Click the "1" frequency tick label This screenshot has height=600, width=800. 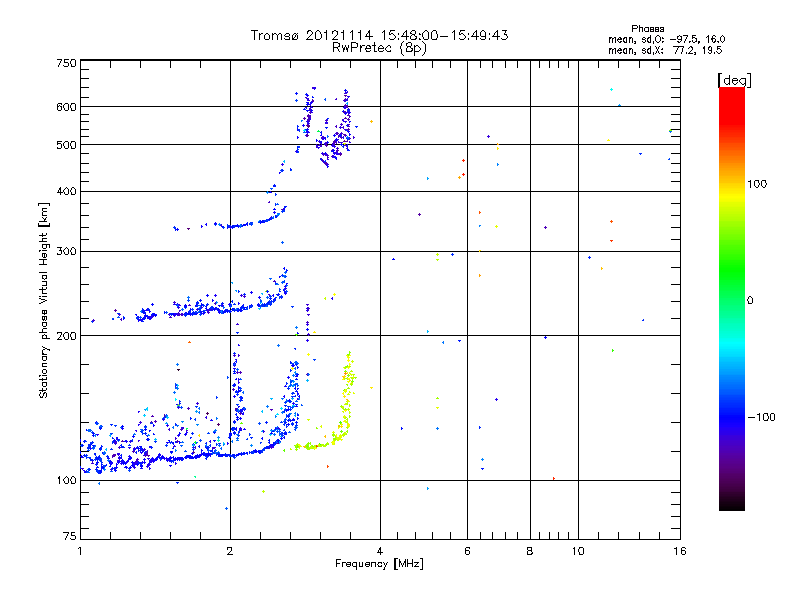pos(80,551)
